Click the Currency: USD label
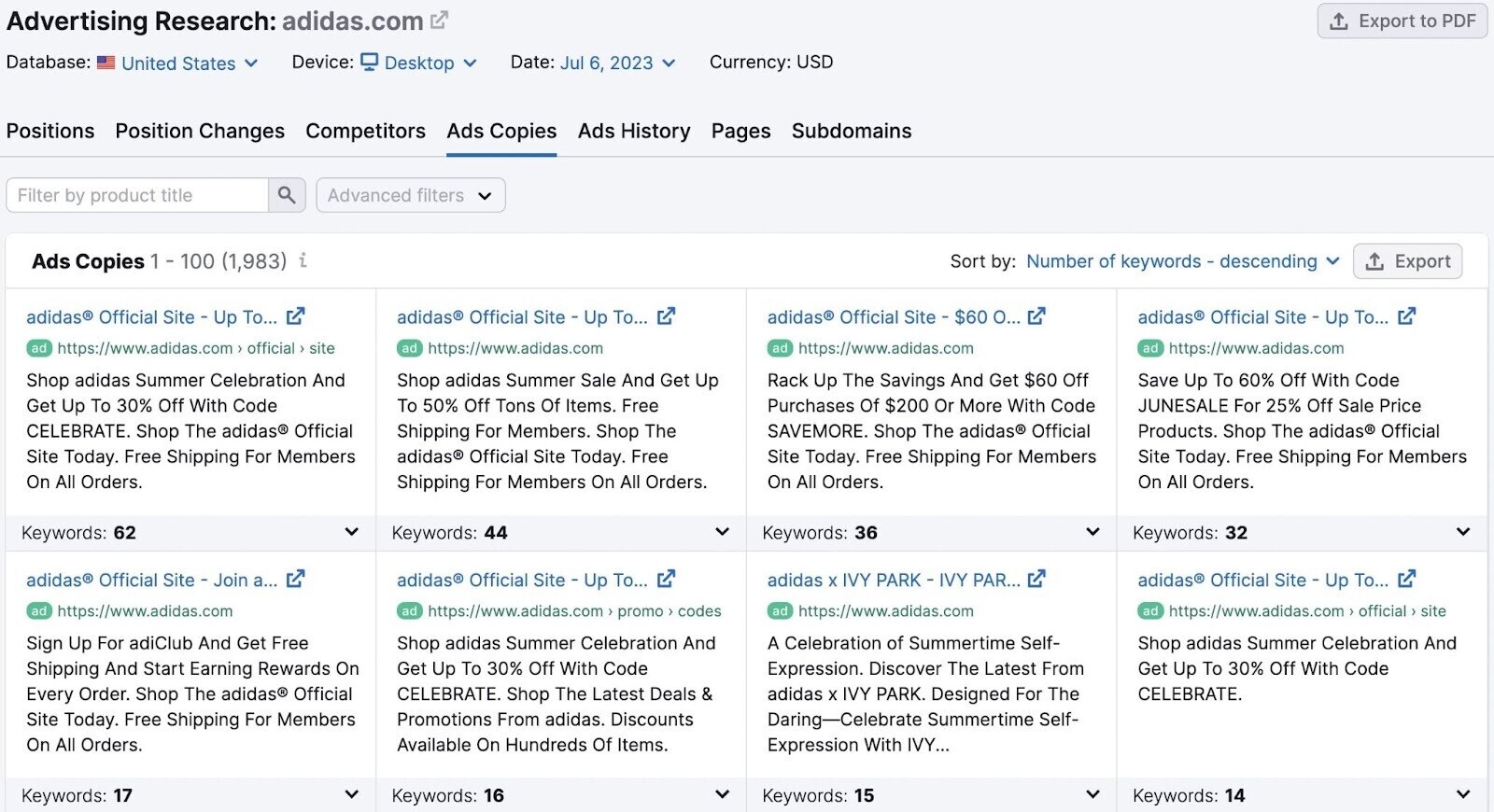This screenshot has width=1494, height=812. click(771, 62)
